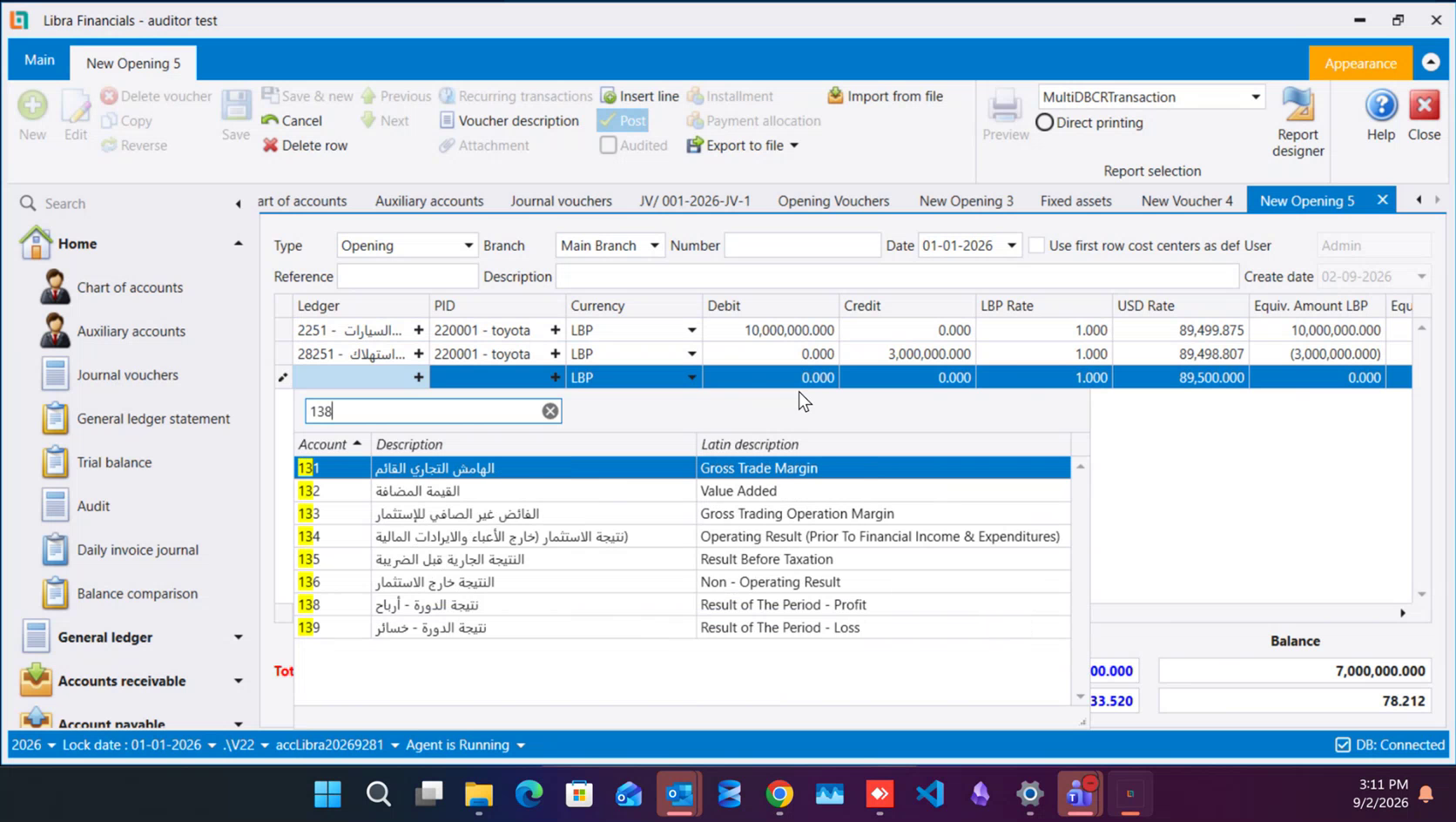Open the Type Opening dropdown
The height and width of the screenshot is (822, 1456).
pos(468,246)
